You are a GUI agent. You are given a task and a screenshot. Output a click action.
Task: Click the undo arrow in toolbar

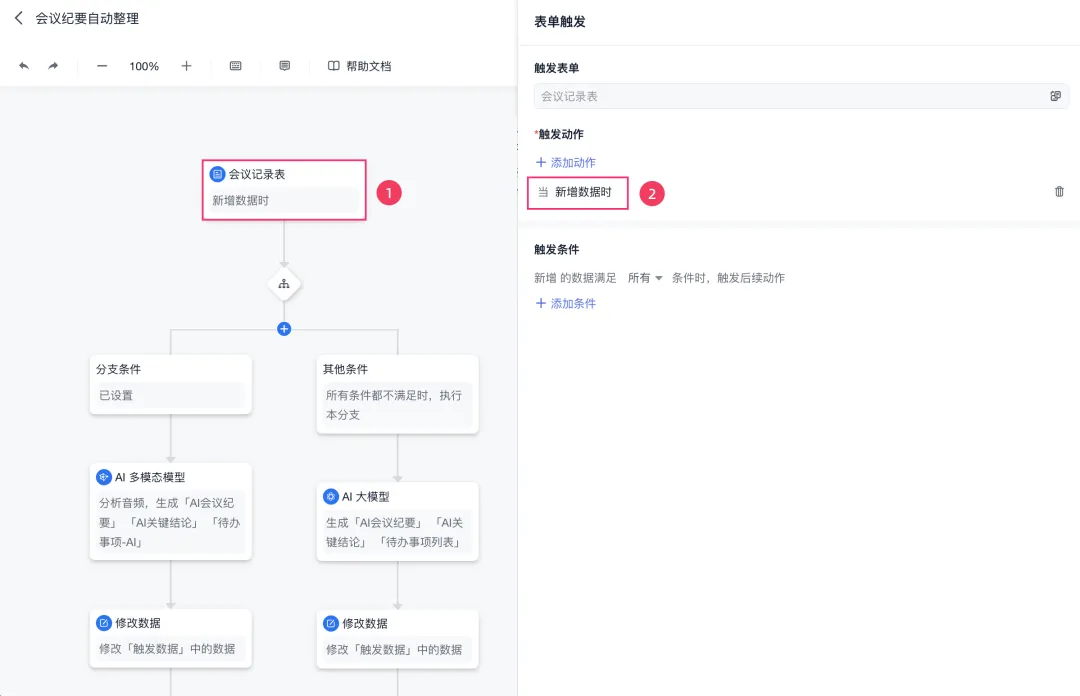coord(24,66)
